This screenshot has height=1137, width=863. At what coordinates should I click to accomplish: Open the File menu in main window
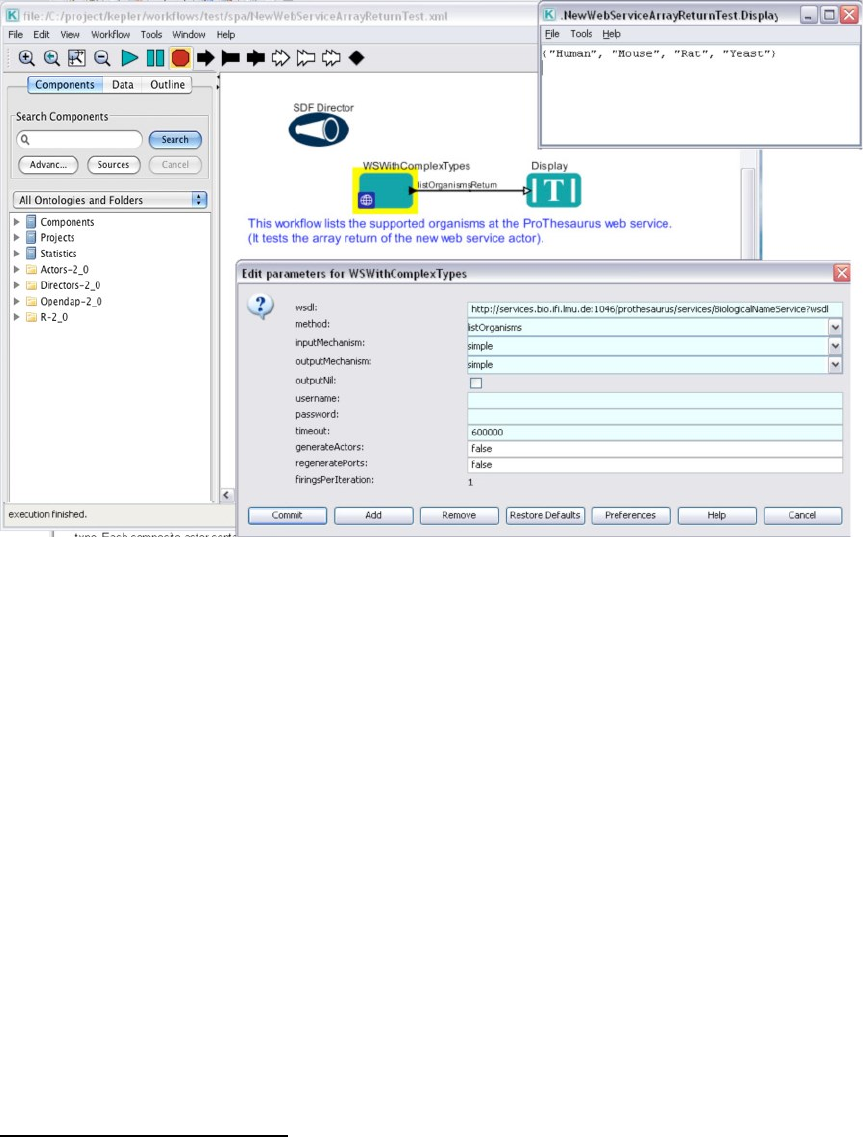click(x=15, y=35)
